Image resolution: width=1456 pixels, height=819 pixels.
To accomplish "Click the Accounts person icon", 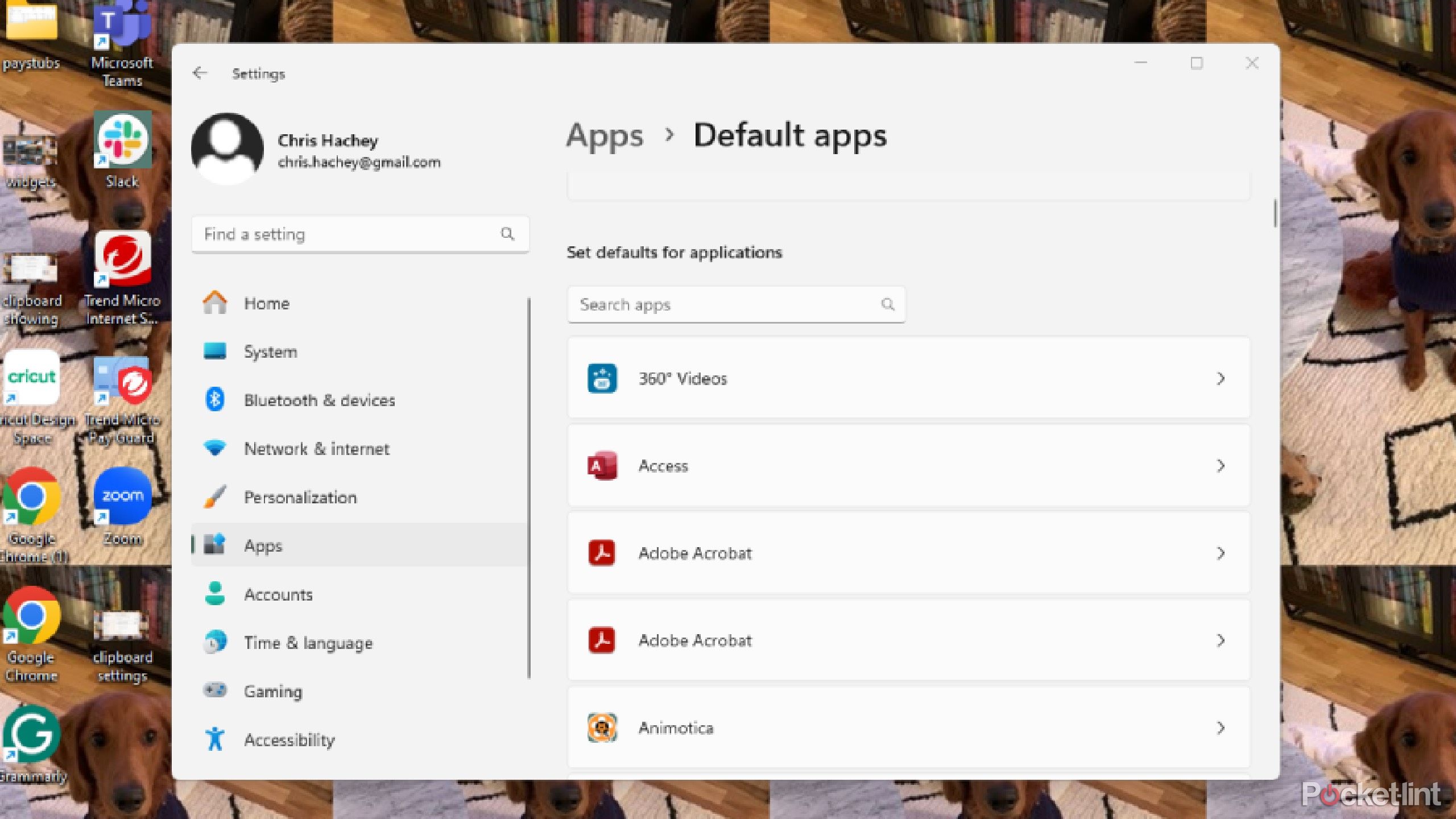I will (x=215, y=594).
